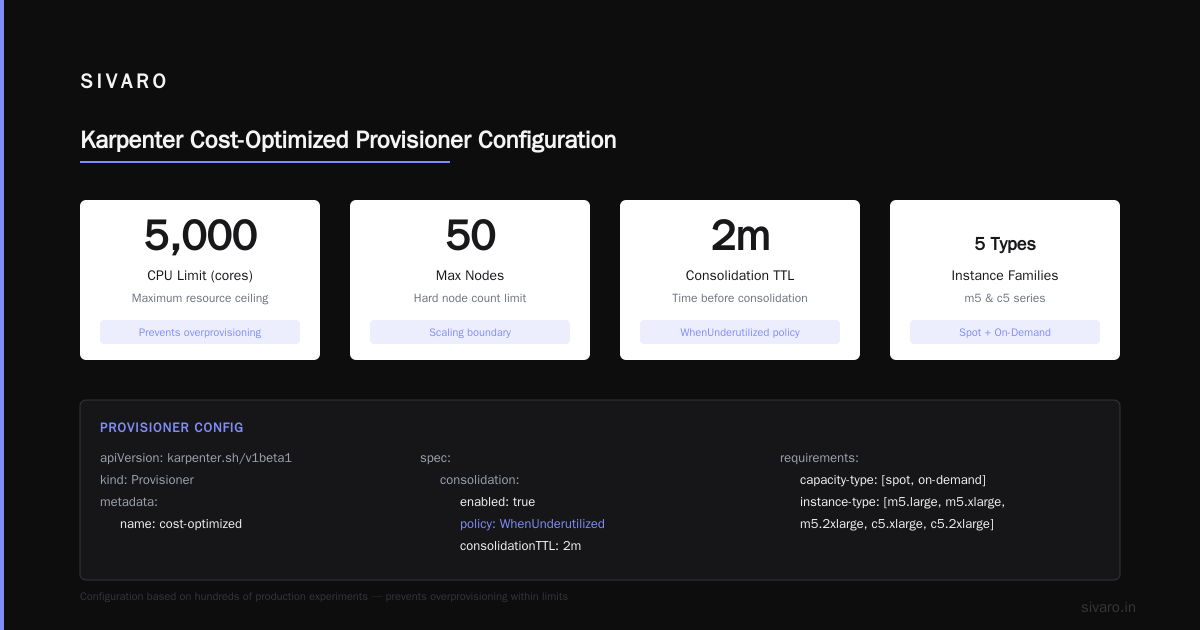Click the Prevents overprovisioning badge

point(200,332)
